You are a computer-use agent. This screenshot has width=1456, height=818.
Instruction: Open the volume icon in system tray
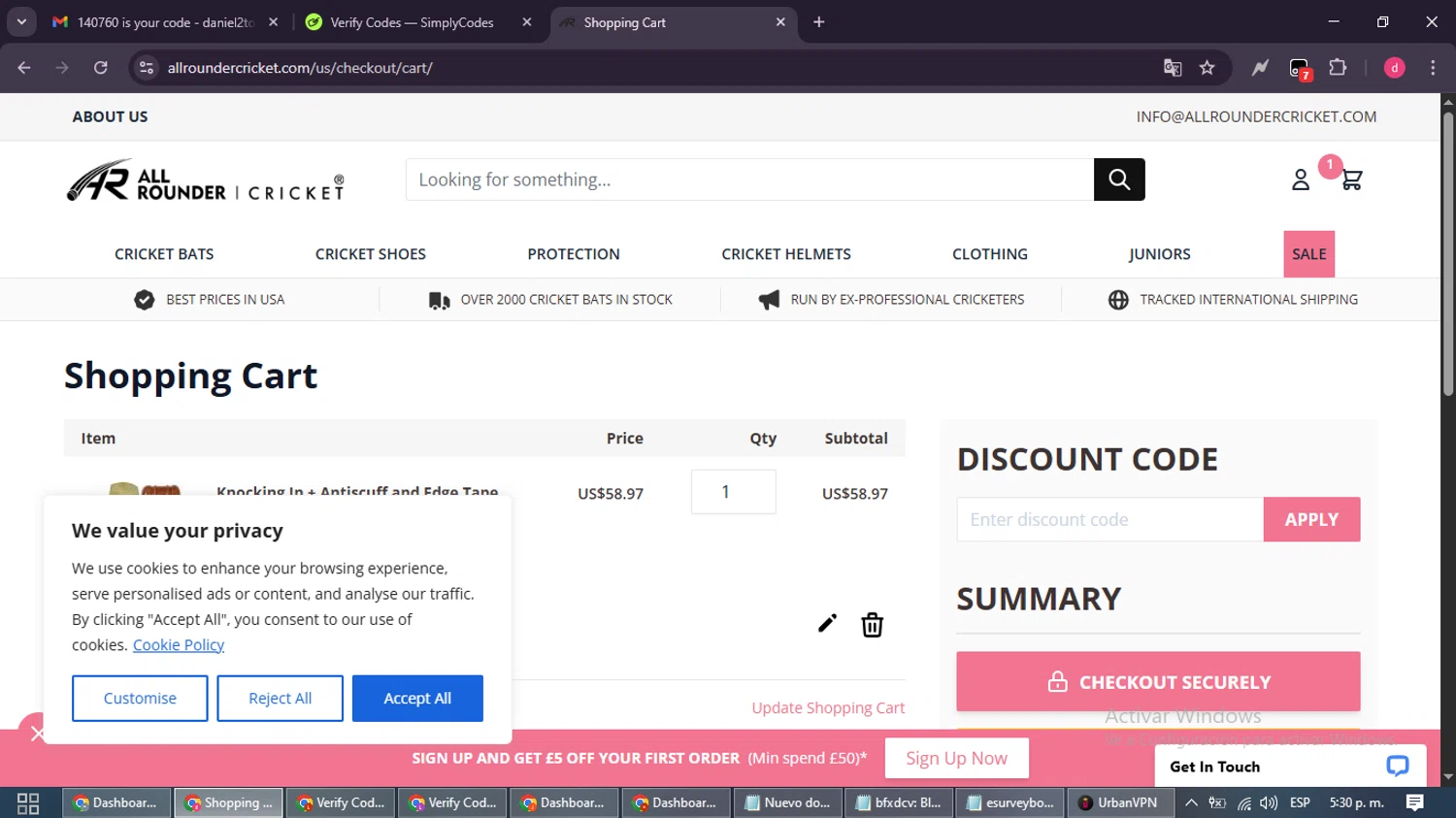1269,803
